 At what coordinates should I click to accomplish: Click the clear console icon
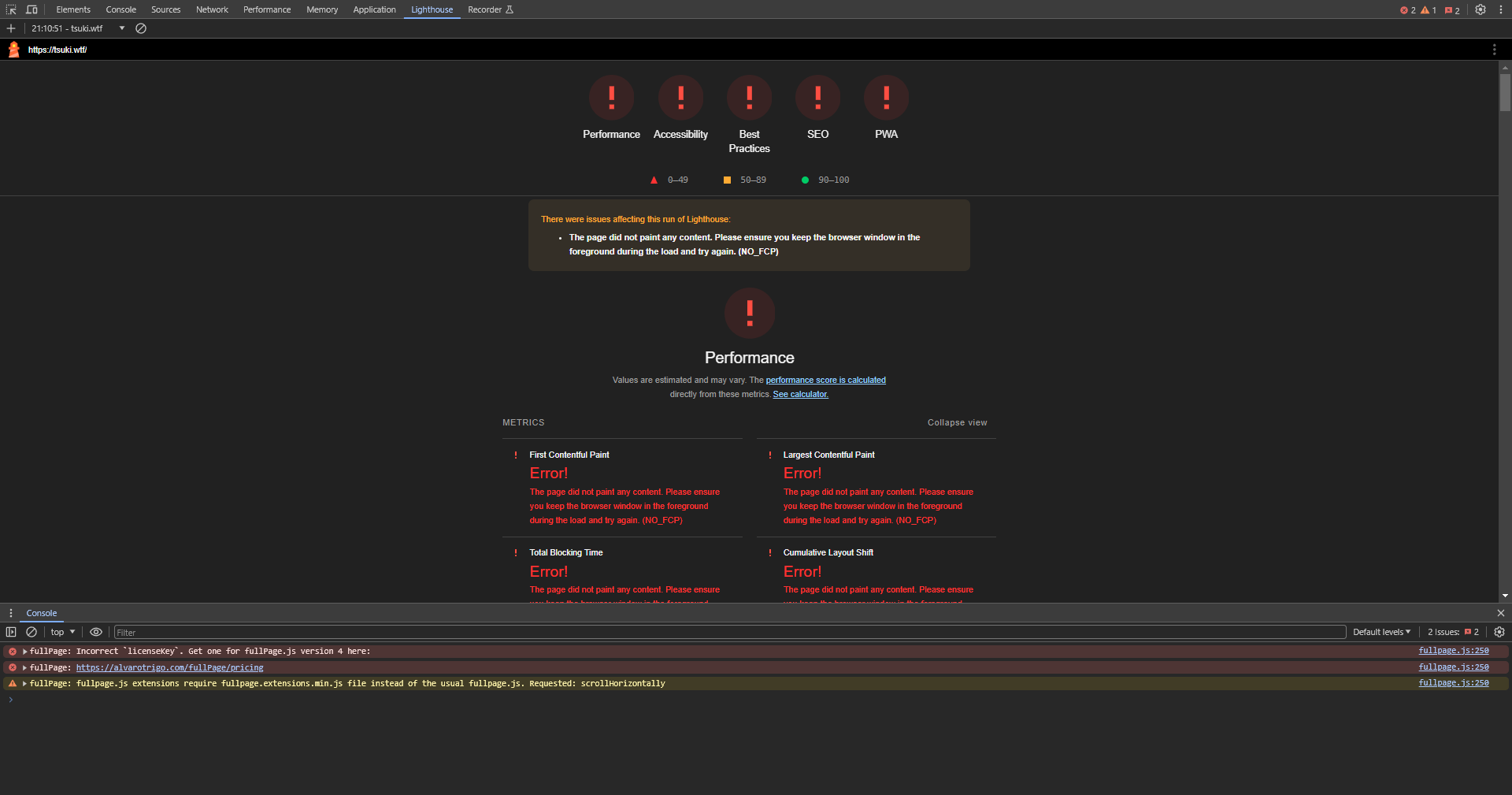tap(31, 632)
